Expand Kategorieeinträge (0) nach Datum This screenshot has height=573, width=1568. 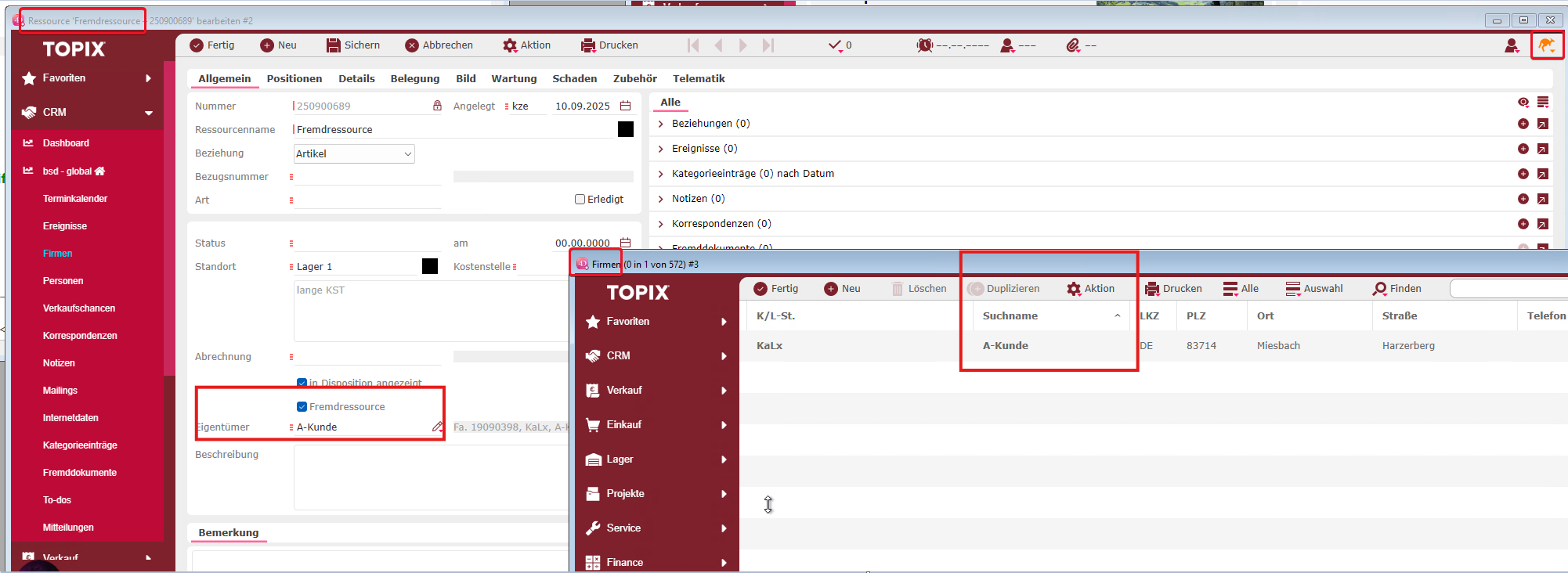661,174
